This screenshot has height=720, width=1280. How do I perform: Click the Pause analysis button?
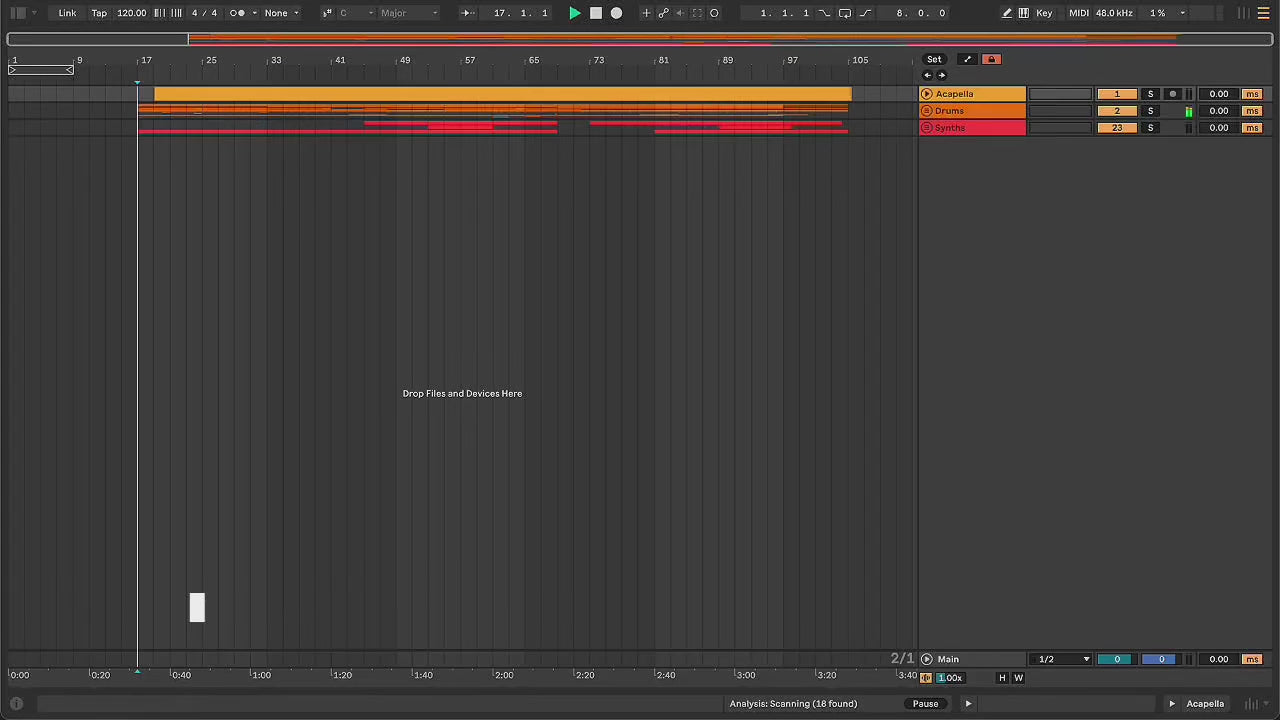click(925, 704)
